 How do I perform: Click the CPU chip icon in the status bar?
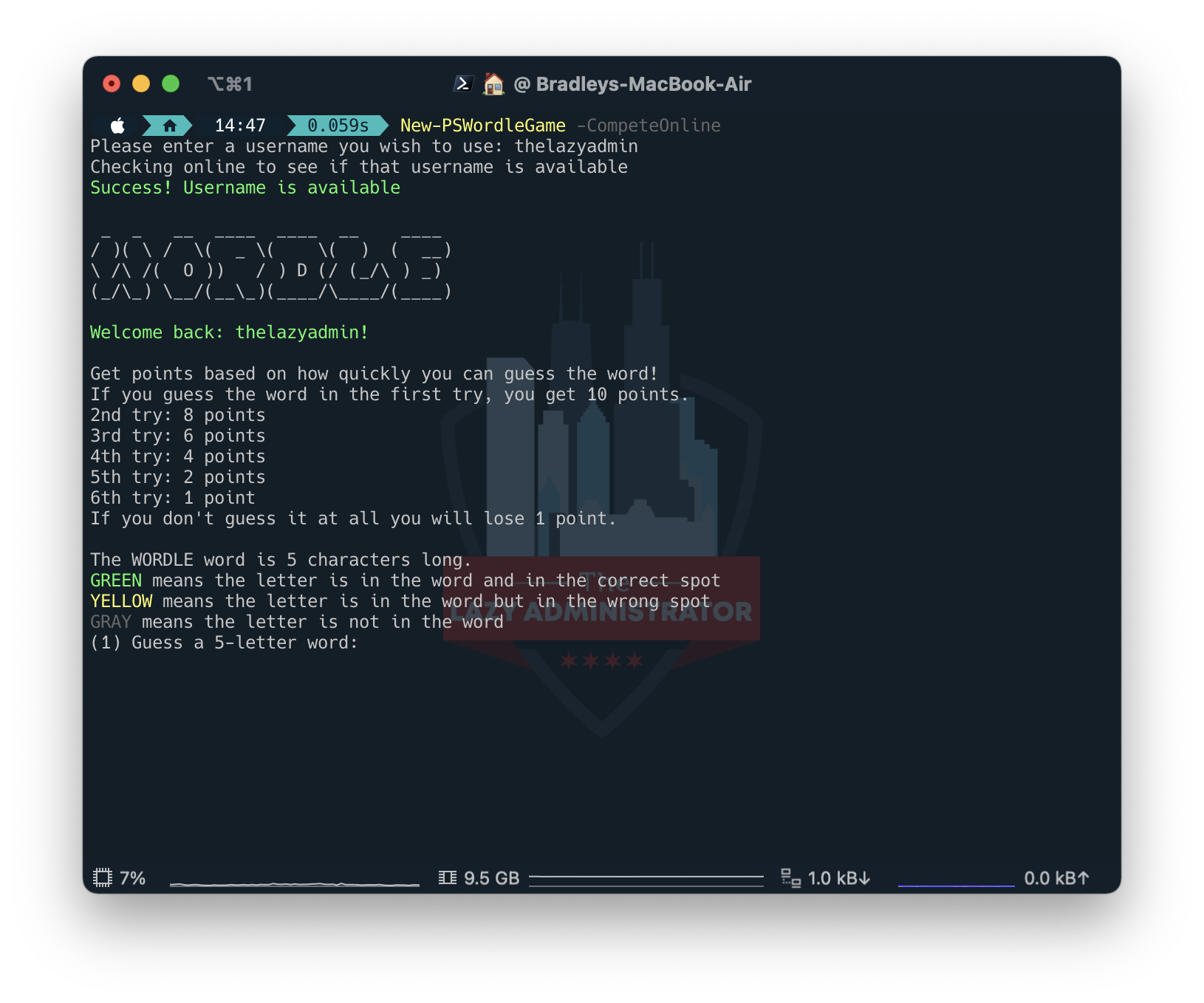pos(103,877)
